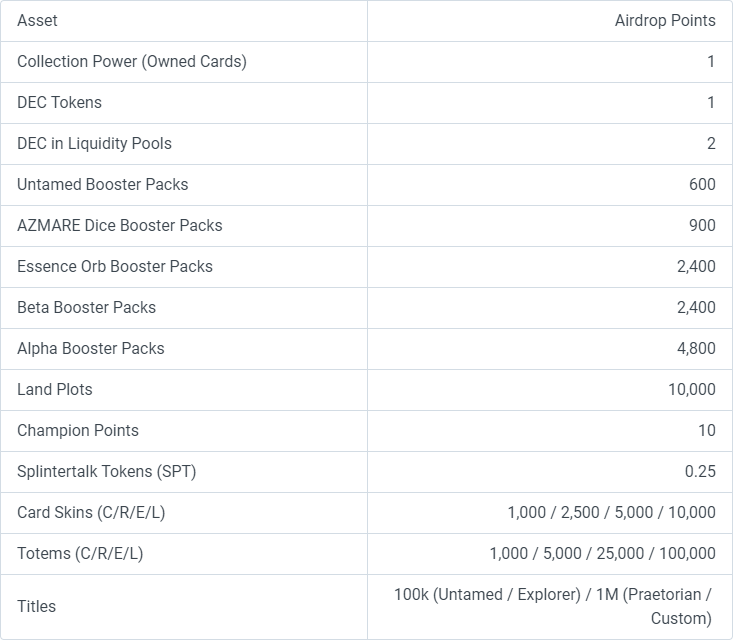The width and height of the screenshot is (733, 642).
Task: Select Alpha Booster Packs cell
Action: pyautogui.click(x=184, y=349)
